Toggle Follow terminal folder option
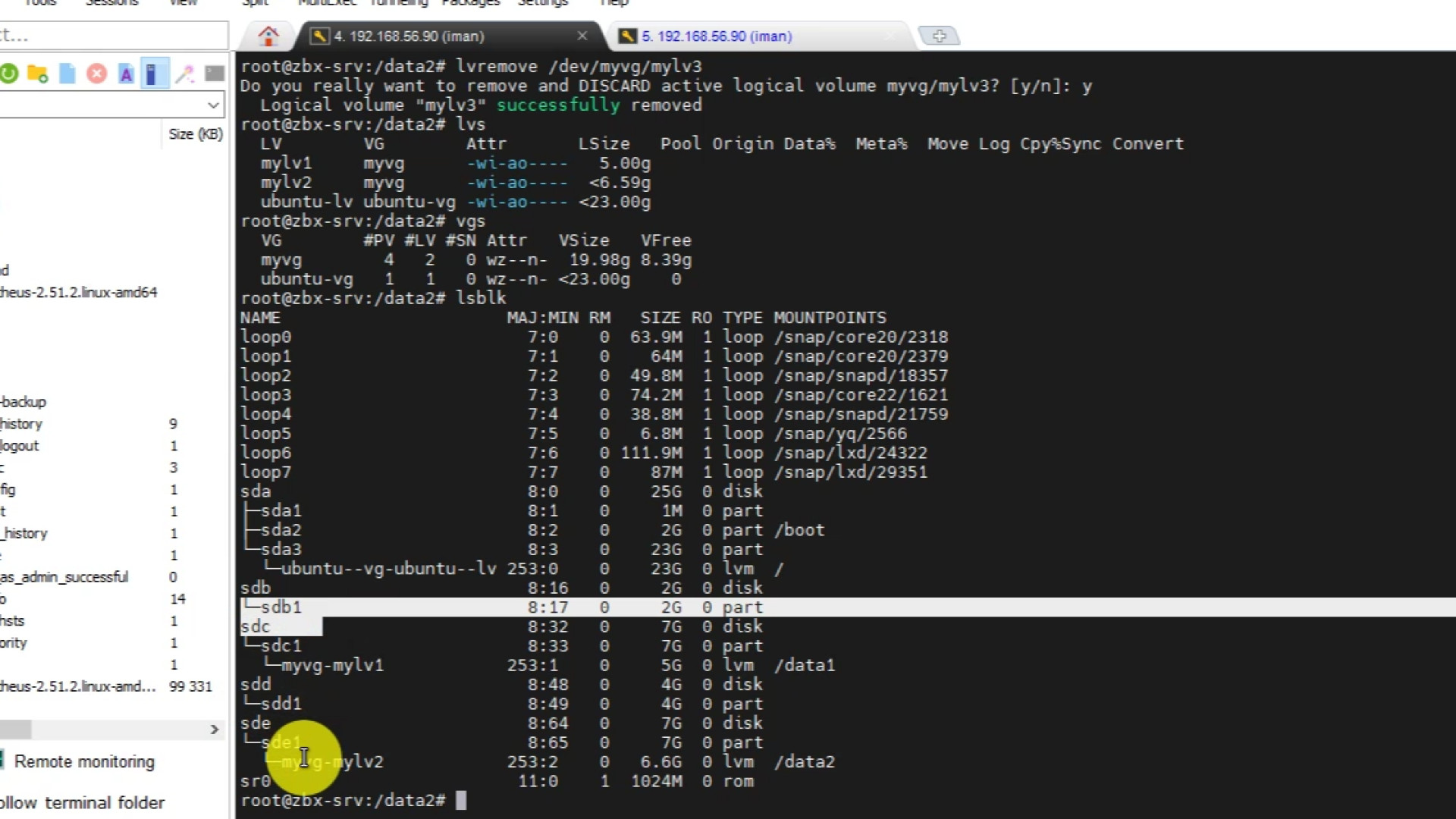The width and height of the screenshot is (1456, 819). point(83,802)
